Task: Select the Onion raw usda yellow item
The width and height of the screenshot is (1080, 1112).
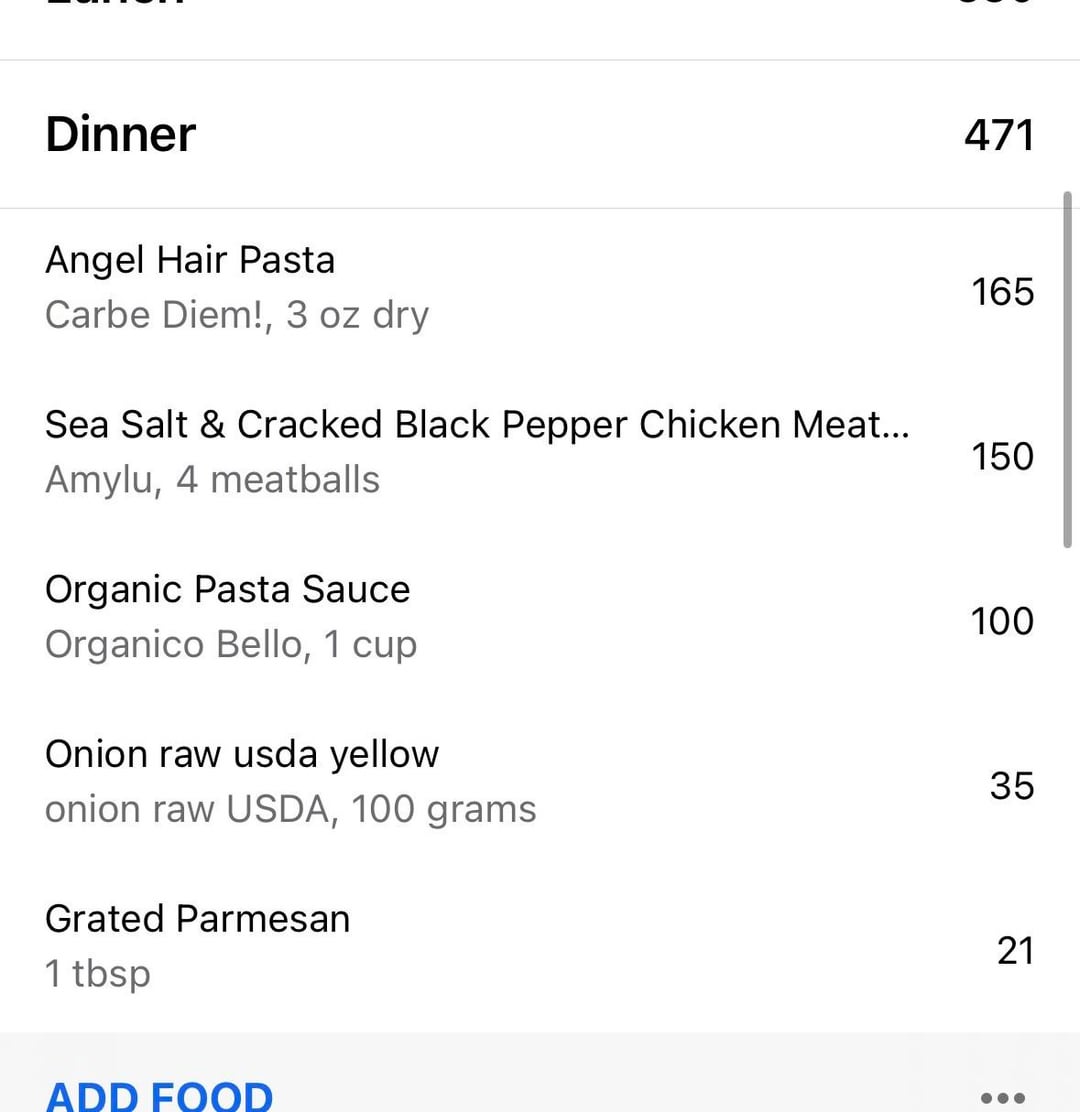Action: pyautogui.click(x=241, y=754)
